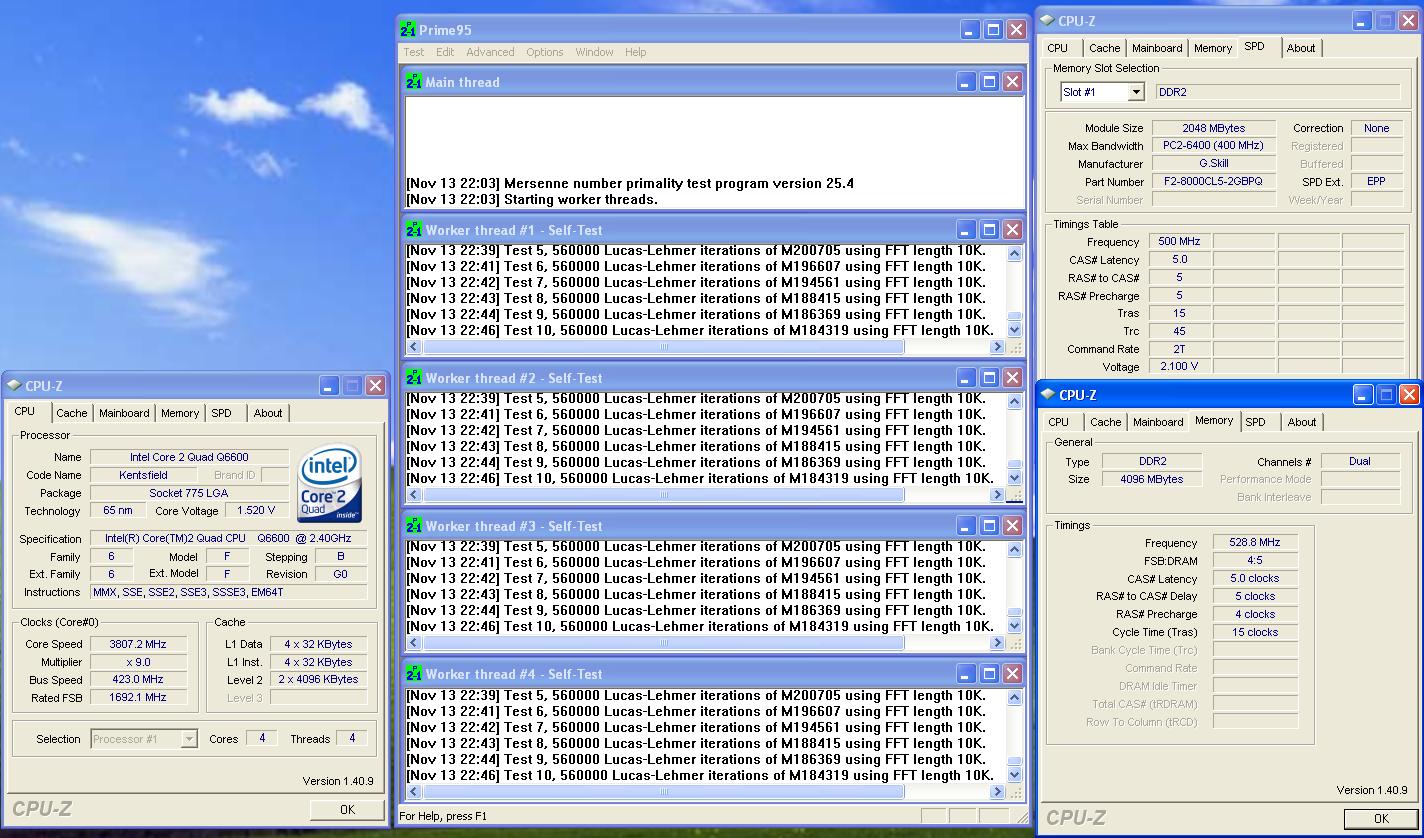
Task: Click the Level 2 cache value 2 x 4096 KBytes
Action: (318, 680)
